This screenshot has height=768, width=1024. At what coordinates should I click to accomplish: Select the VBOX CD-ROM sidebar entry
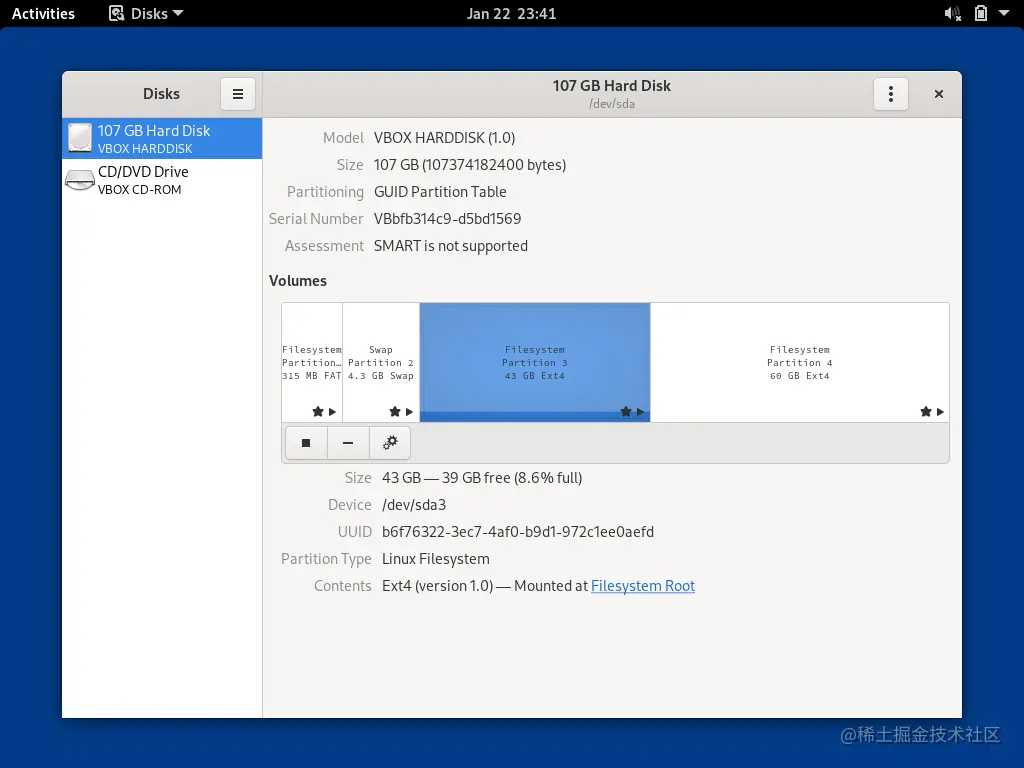click(162, 180)
